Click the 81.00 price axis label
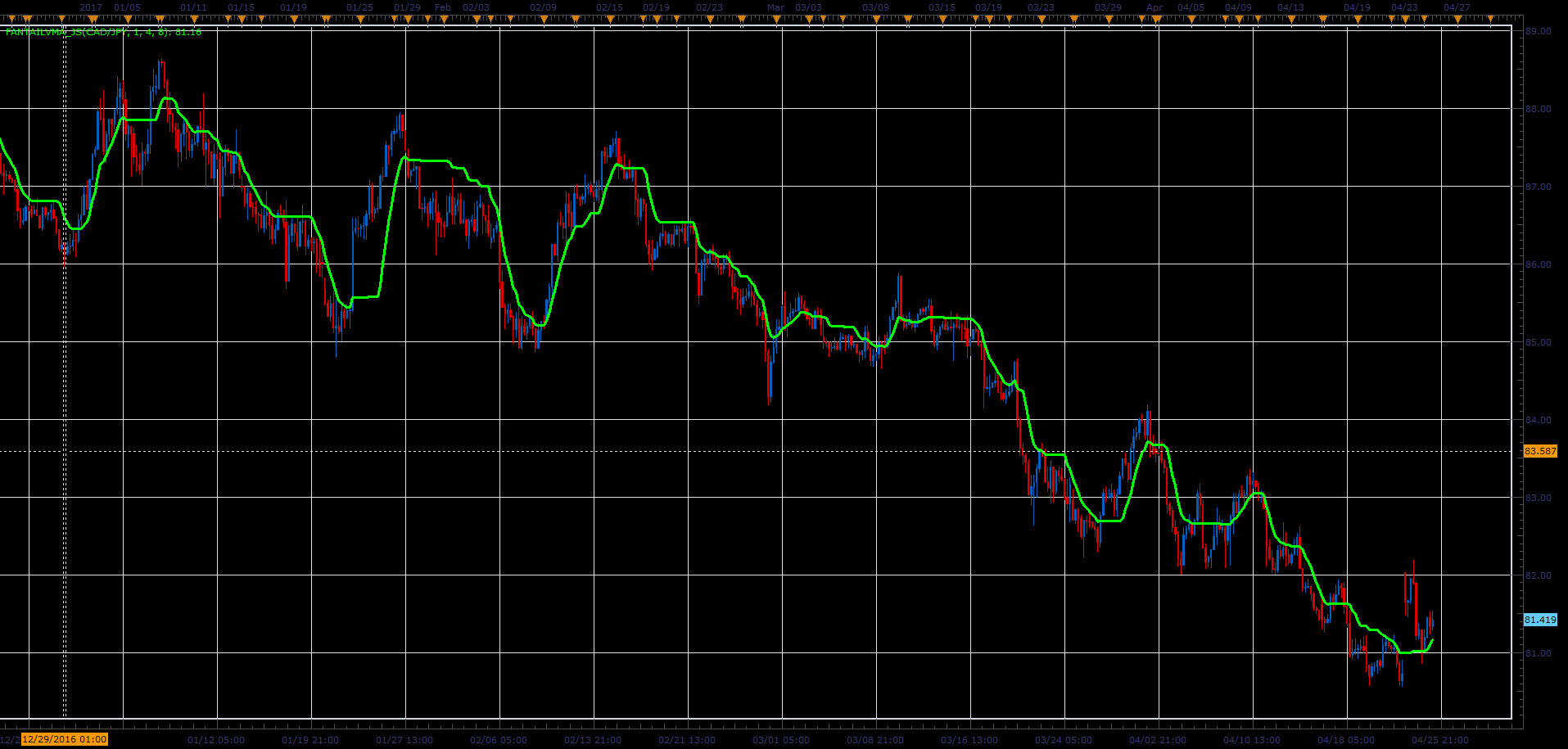1568x749 pixels. pyautogui.click(x=1539, y=653)
